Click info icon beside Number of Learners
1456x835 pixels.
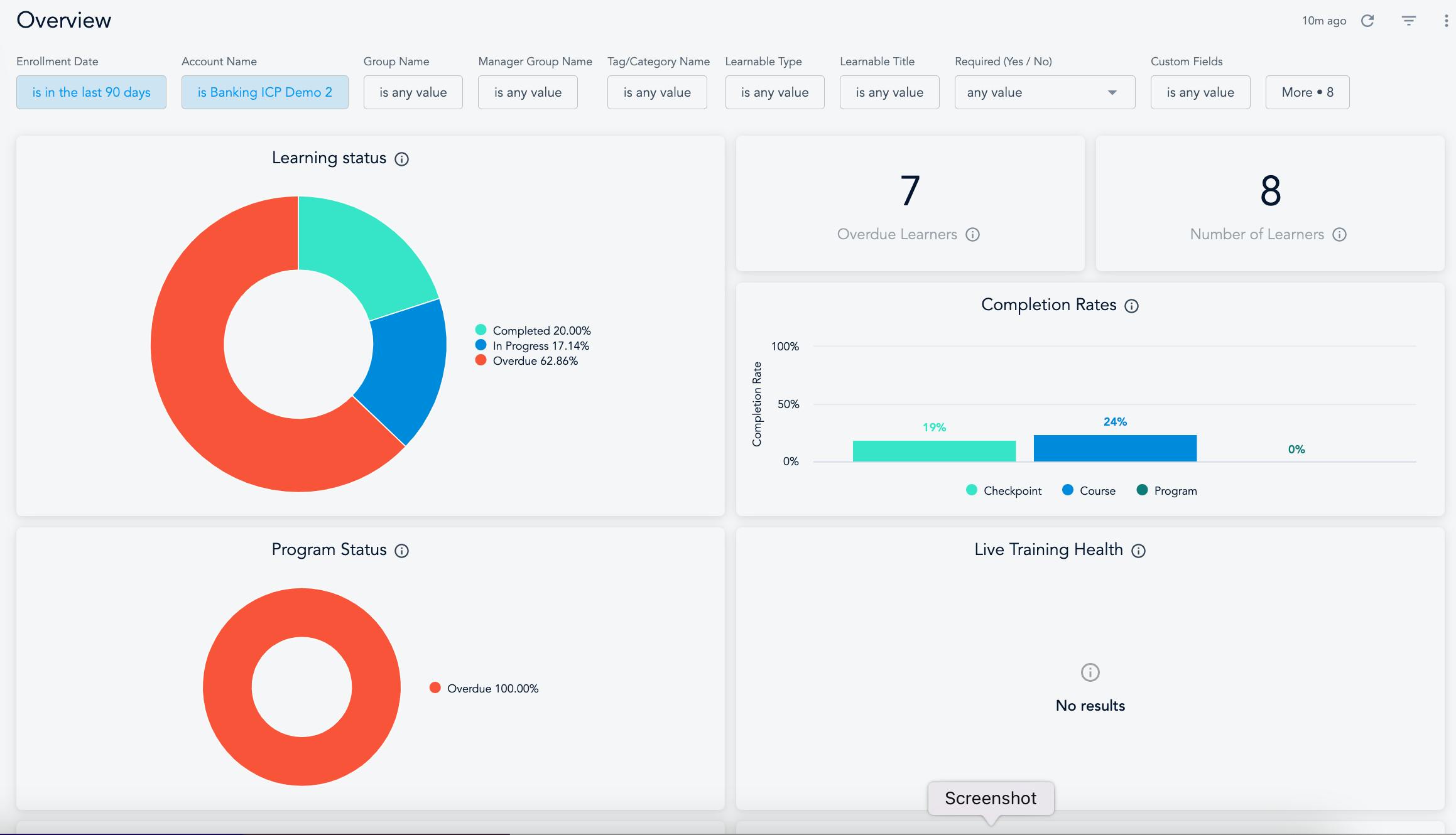(x=1339, y=235)
